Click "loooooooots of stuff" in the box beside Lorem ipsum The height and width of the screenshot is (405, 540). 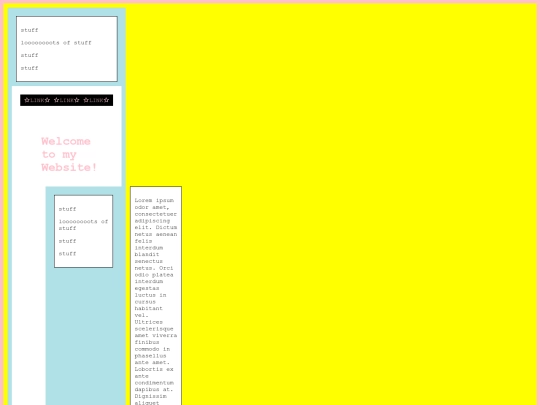pos(83,225)
